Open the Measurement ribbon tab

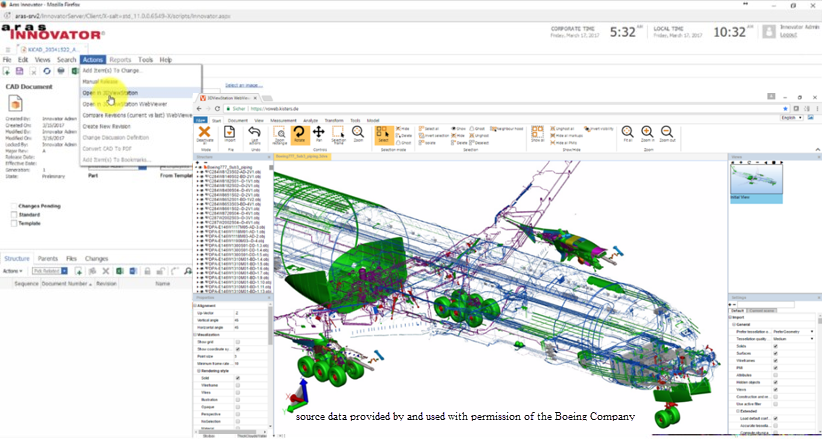[283, 120]
